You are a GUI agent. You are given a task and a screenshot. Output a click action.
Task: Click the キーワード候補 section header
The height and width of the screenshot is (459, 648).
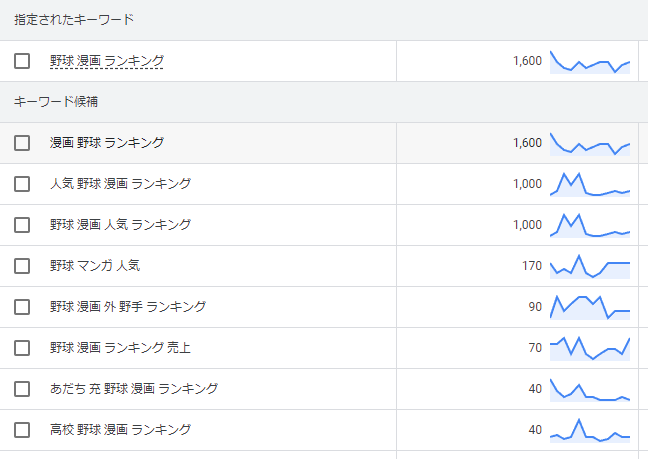56,102
